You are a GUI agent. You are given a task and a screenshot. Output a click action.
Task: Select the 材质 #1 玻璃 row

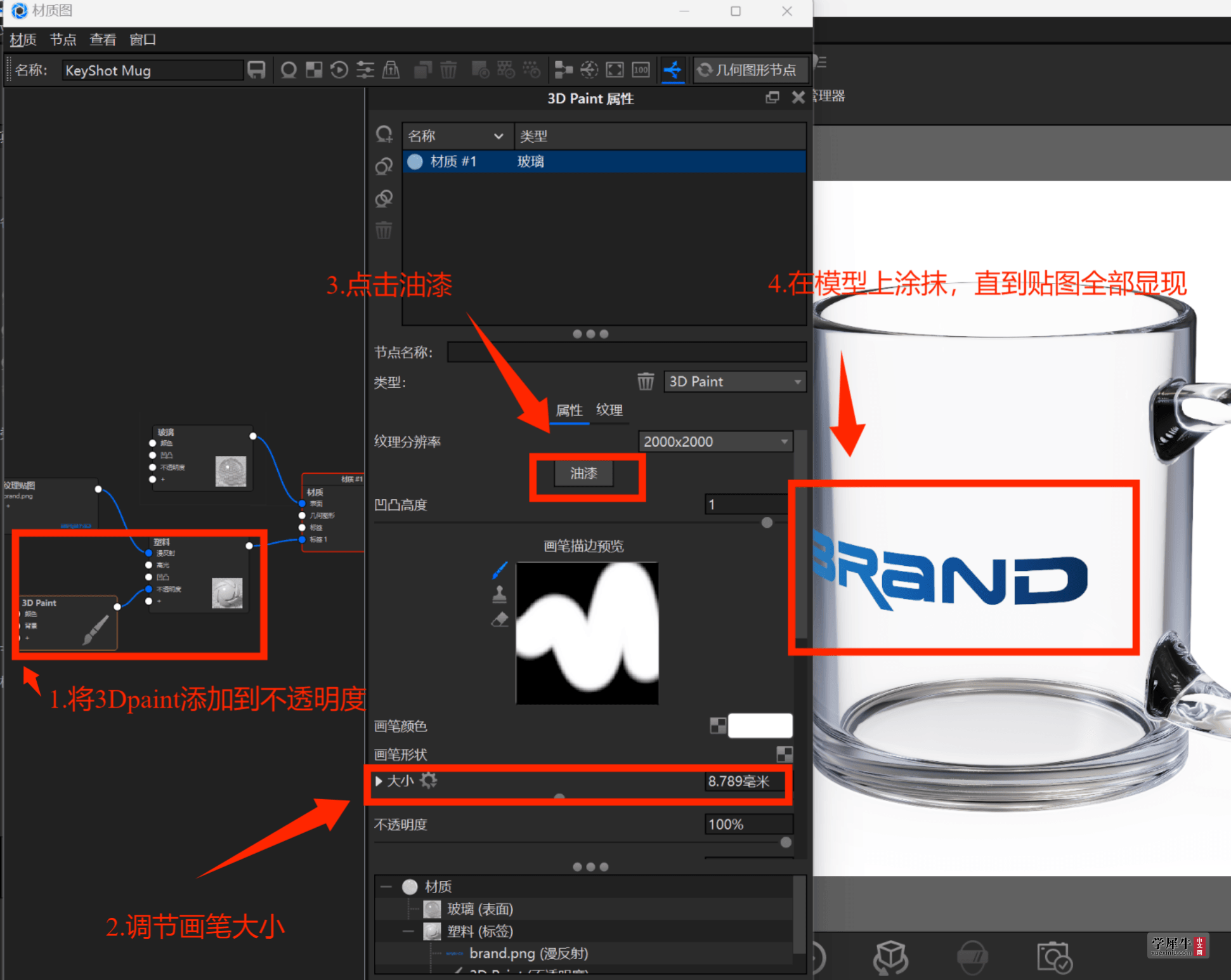coord(604,161)
